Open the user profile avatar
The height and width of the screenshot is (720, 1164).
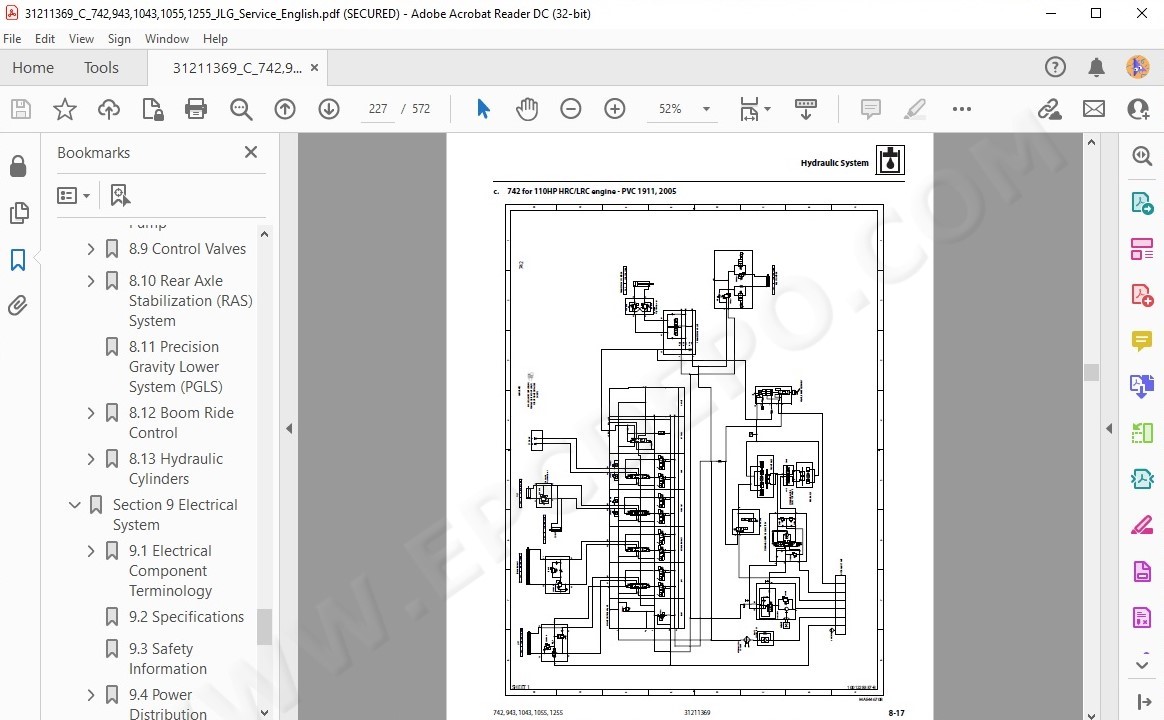coord(1137,68)
